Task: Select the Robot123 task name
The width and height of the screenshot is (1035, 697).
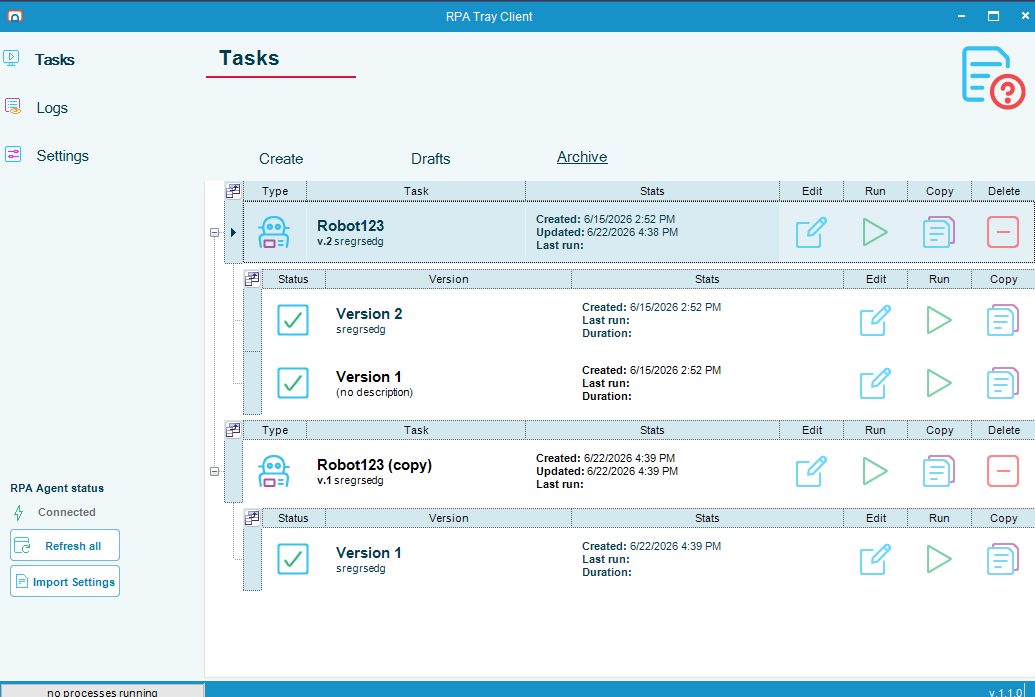Action: click(351, 226)
